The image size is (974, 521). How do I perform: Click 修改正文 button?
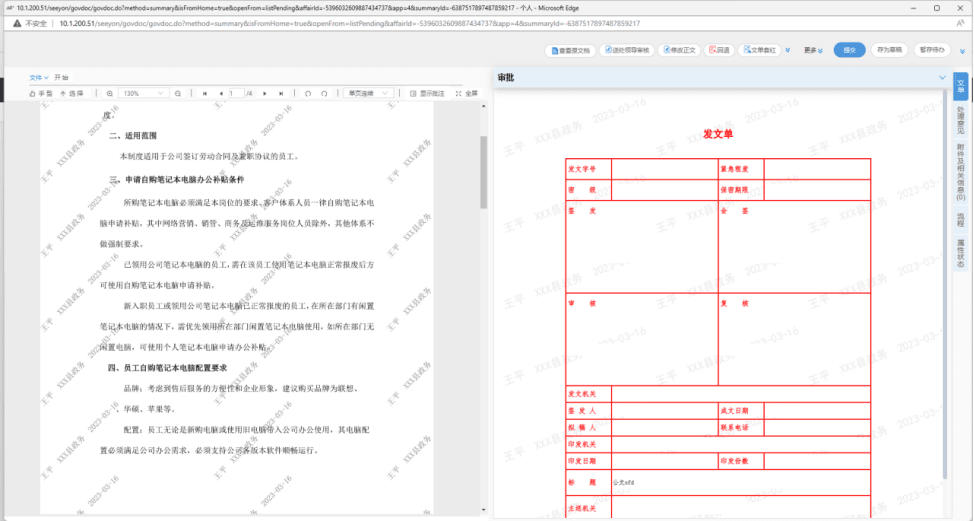click(680, 50)
